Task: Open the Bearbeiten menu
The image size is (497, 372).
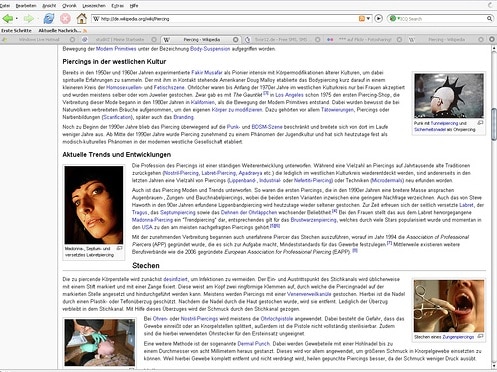Action: [26, 6]
